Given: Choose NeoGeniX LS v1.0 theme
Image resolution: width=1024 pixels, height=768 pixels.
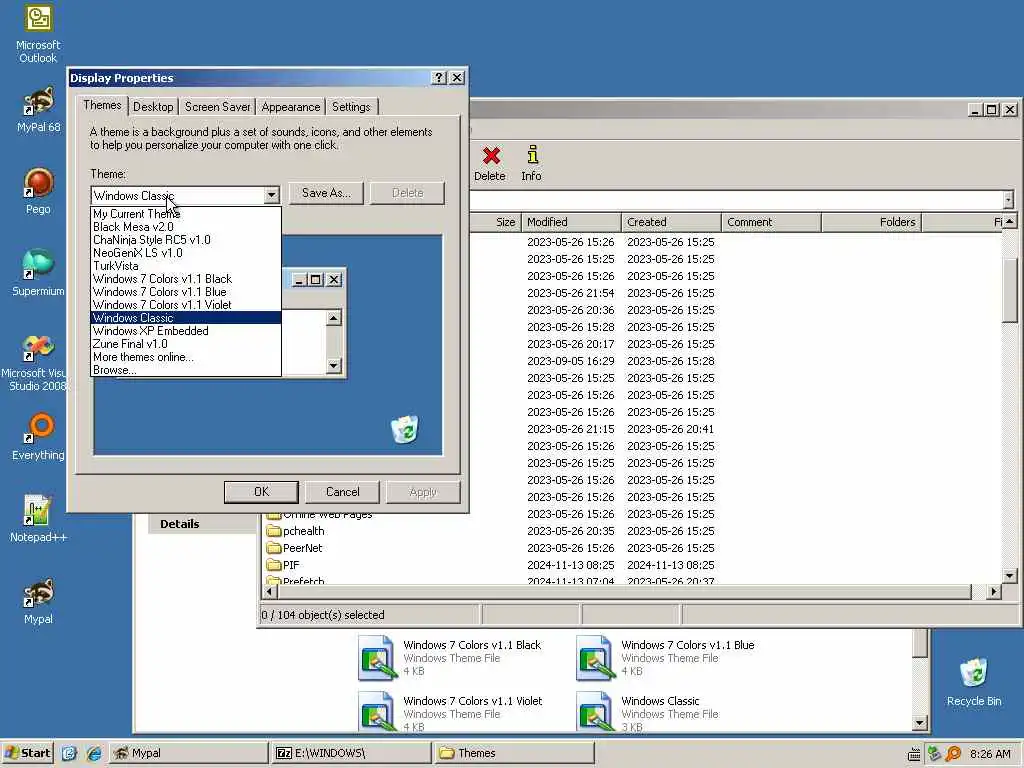Looking at the screenshot, I should pyautogui.click(x=185, y=253).
